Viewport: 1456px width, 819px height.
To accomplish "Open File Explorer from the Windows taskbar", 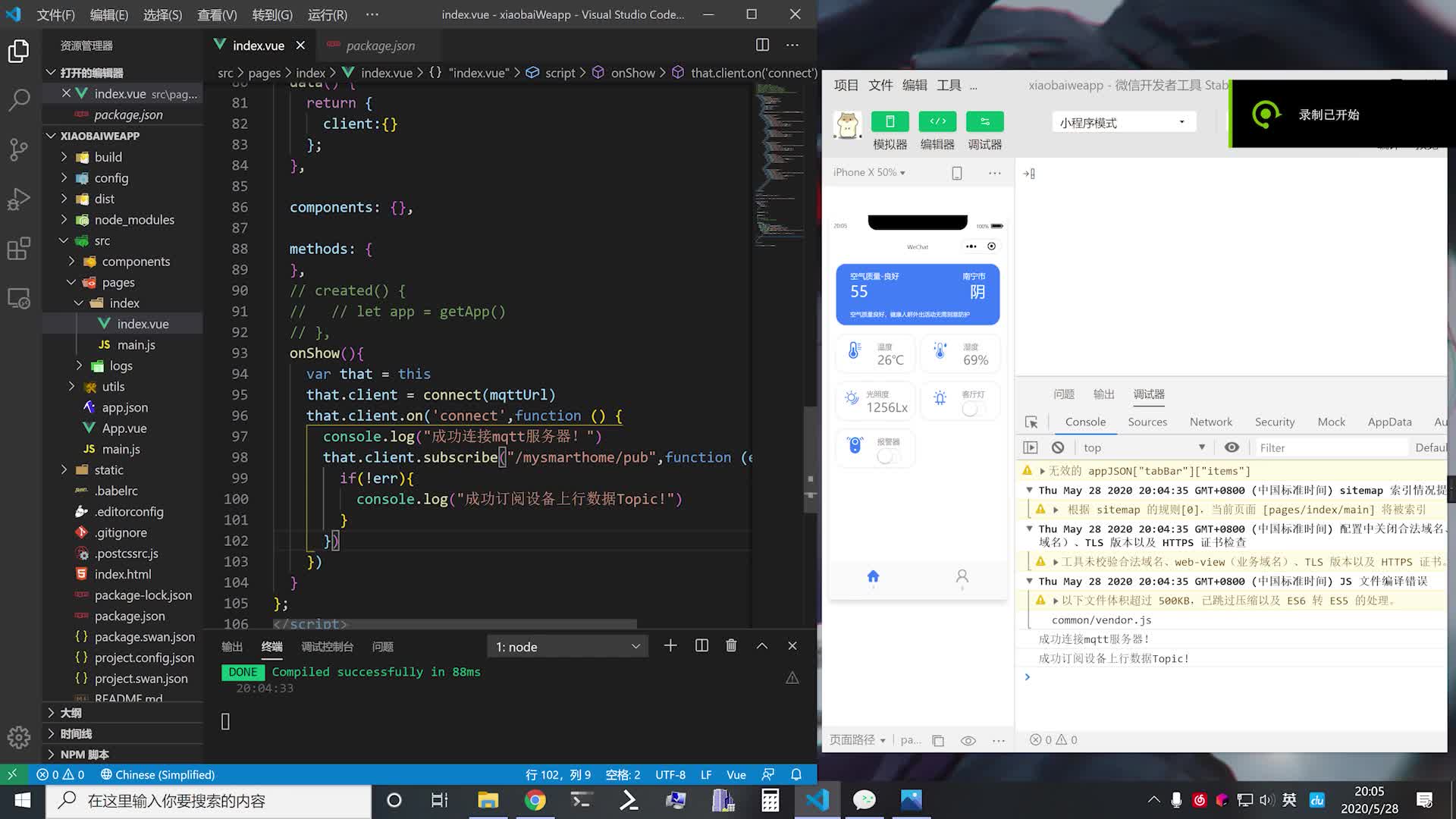I will coord(488,801).
